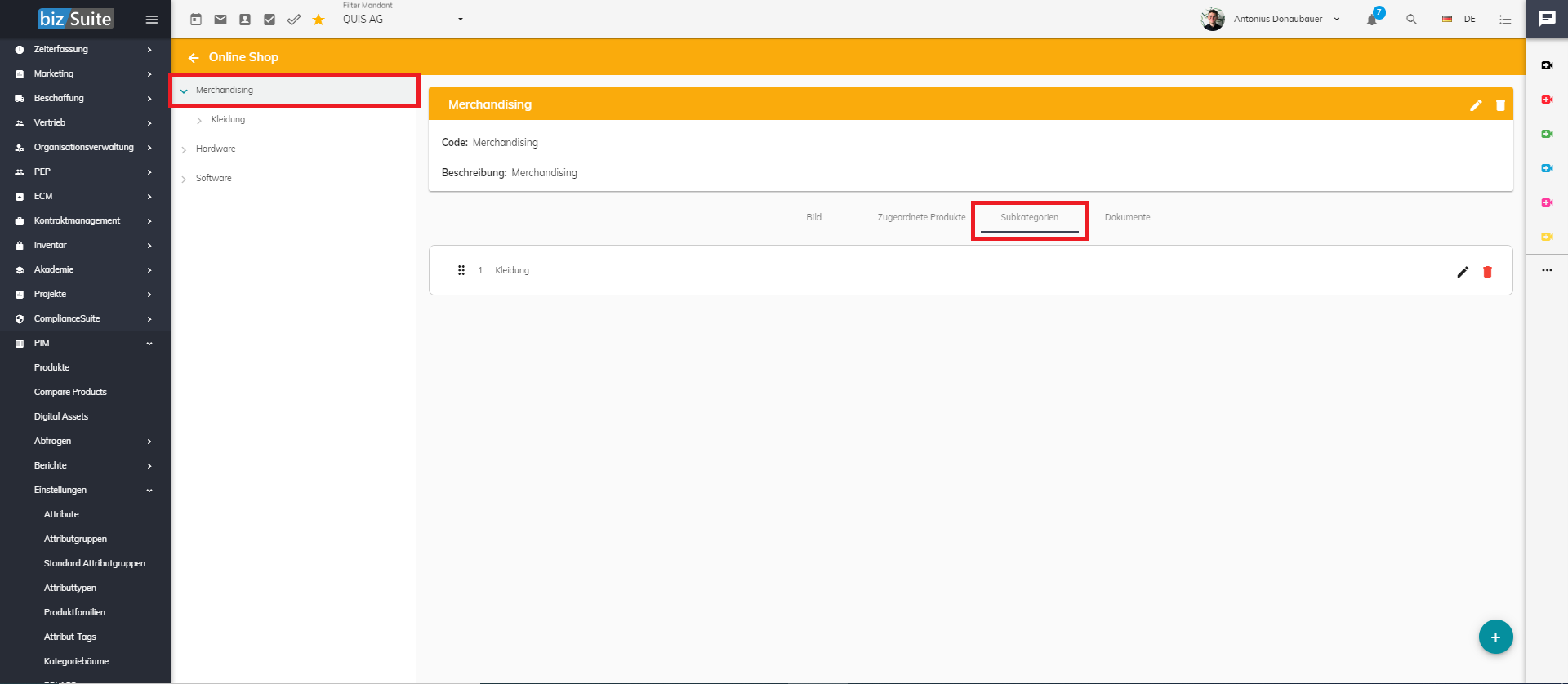Click the black video camera icon
Screen dimensions: 1568x684
pos(1547,65)
